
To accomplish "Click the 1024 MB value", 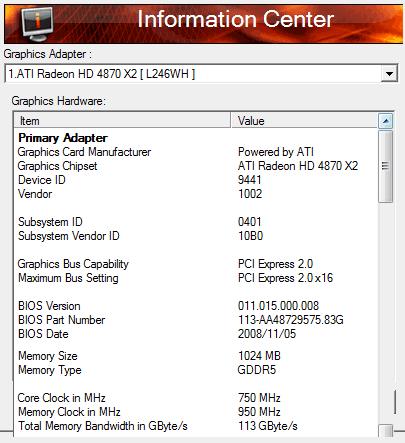I will click(259, 356).
